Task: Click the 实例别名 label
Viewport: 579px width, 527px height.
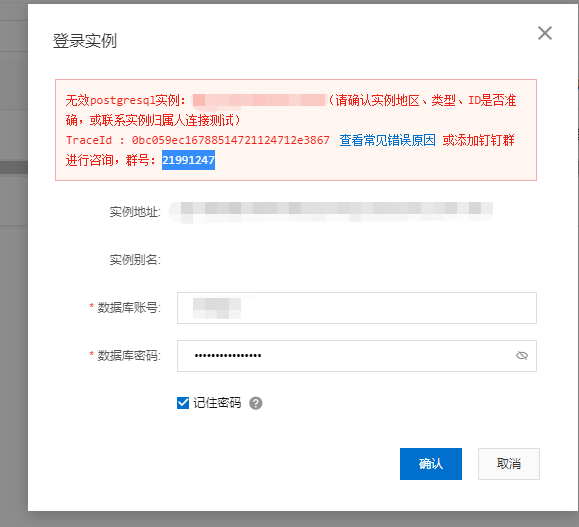Action: pos(135,260)
